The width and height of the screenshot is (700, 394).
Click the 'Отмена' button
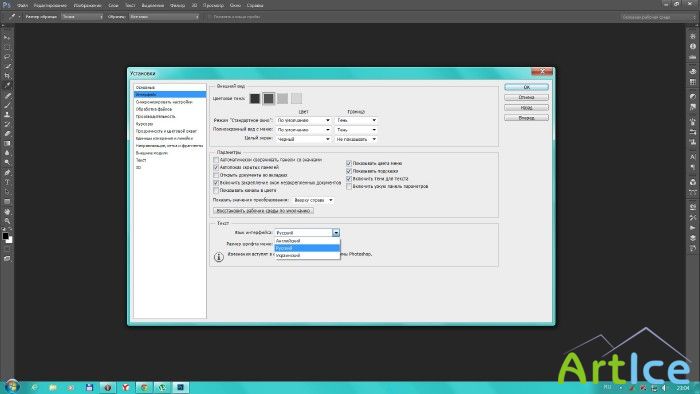click(526, 97)
